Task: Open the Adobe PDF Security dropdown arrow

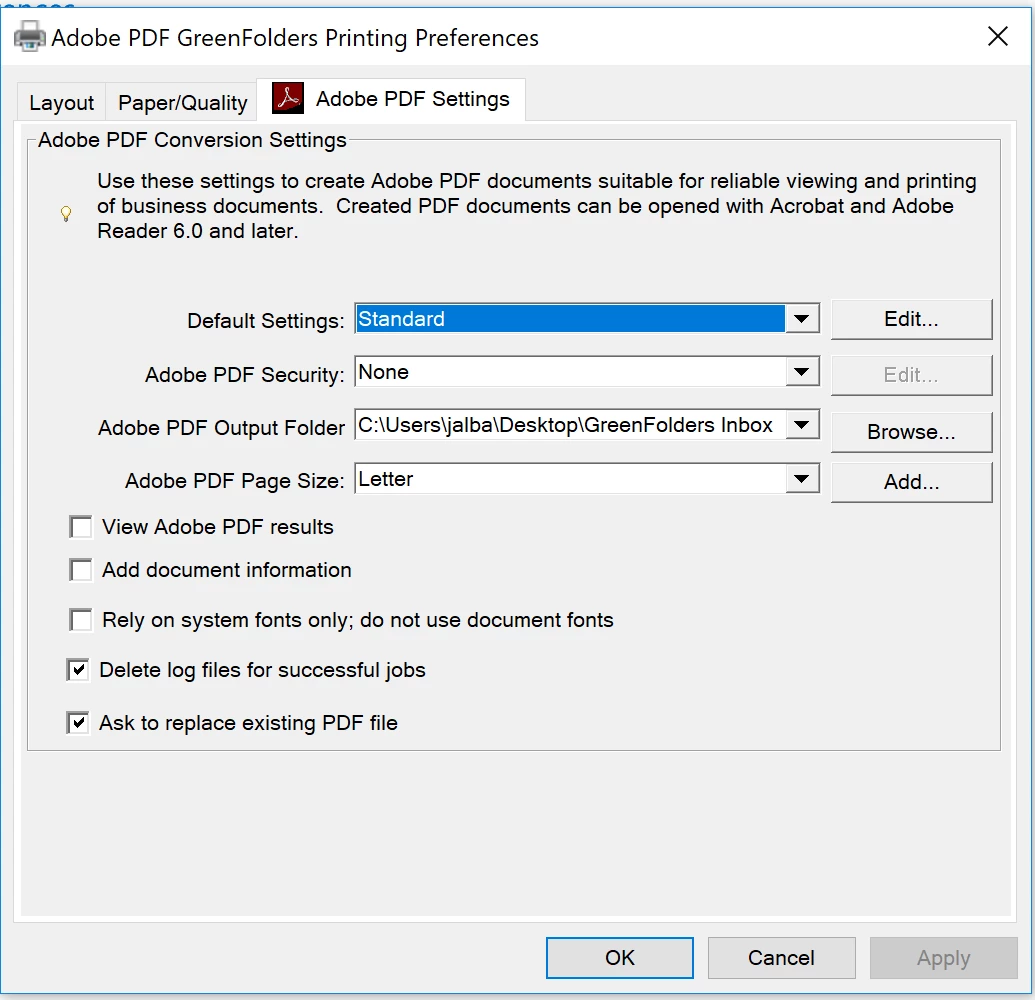Action: [x=802, y=372]
